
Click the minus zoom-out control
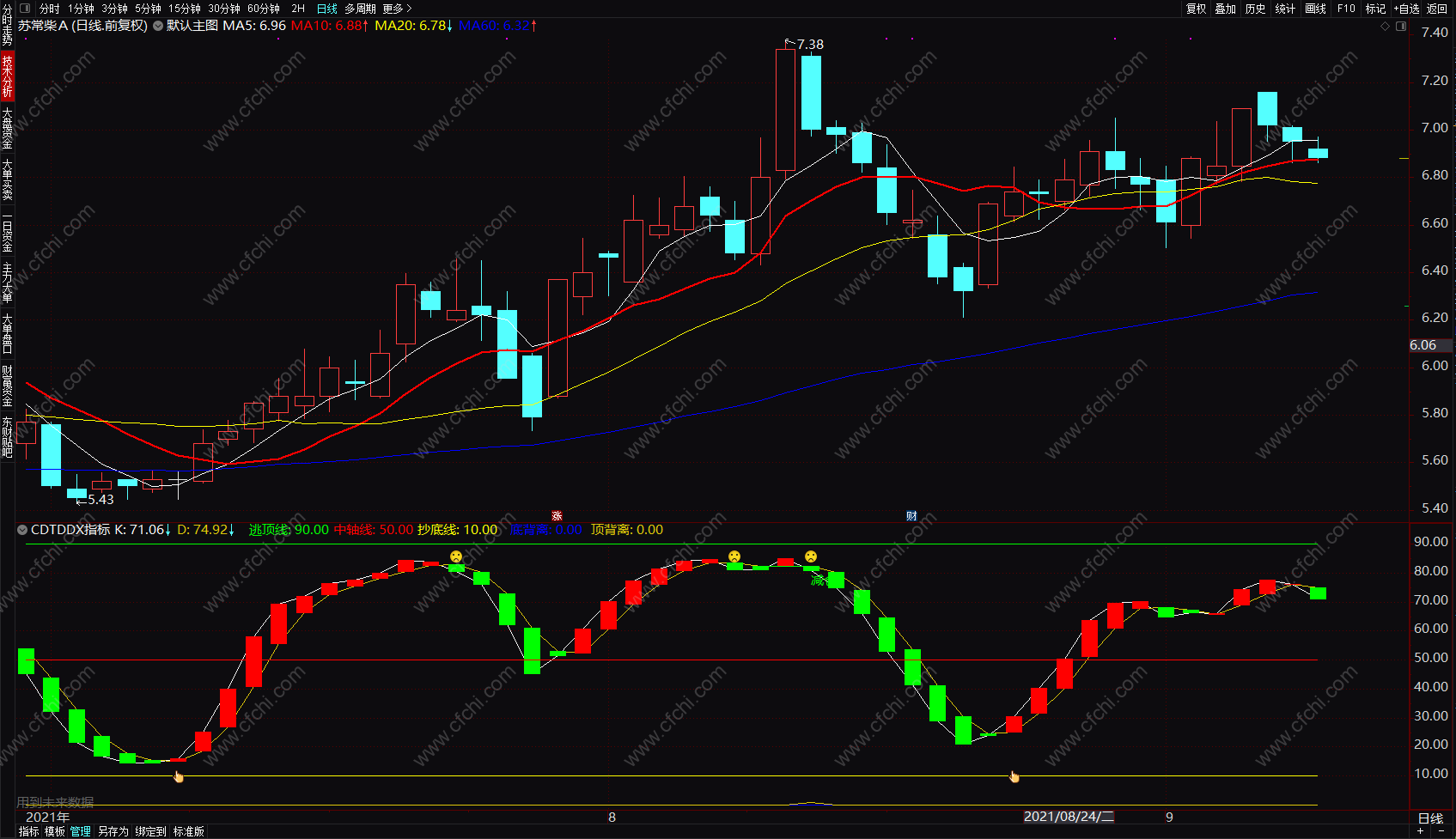[1441, 831]
